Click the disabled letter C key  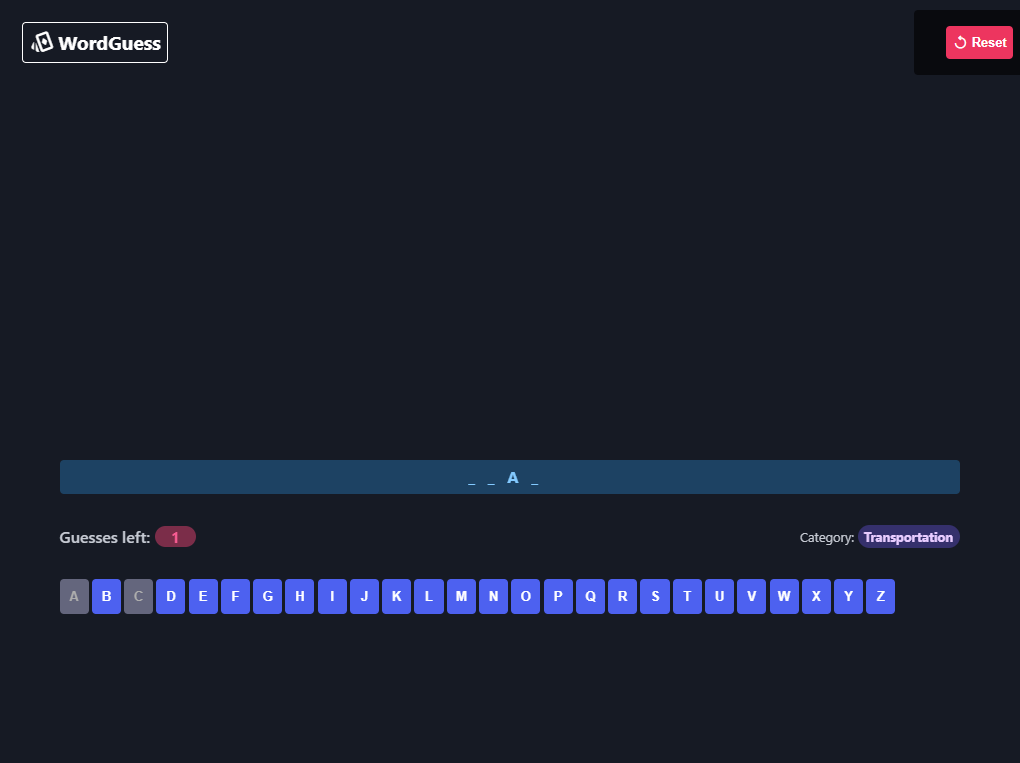tap(138, 596)
